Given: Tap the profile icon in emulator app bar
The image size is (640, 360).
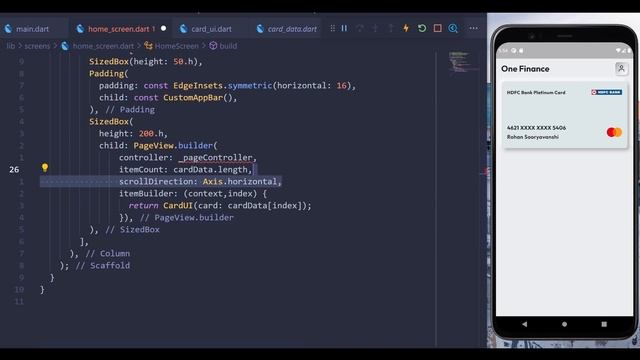Looking at the screenshot, I should pyautogui.click(x=621, y=68).
